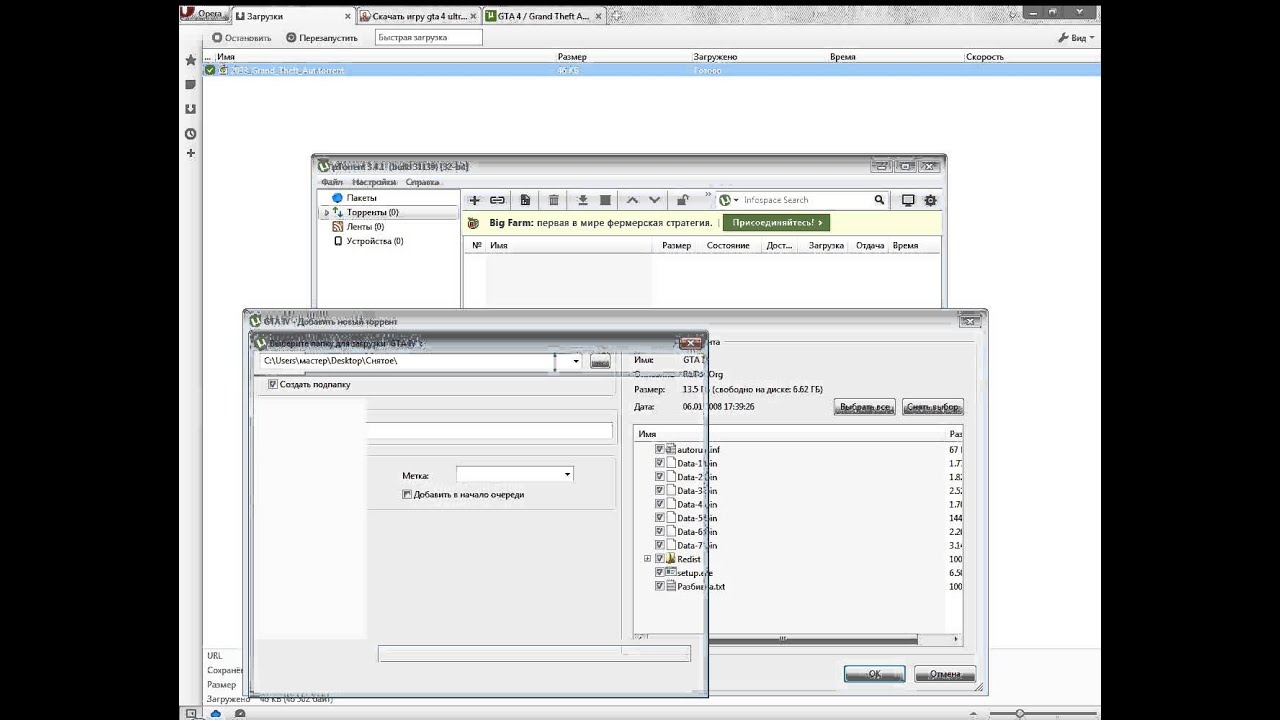Click the Infospace Search field
Image resolution: width=1280 pixels, height=720 pixels.
802,200
